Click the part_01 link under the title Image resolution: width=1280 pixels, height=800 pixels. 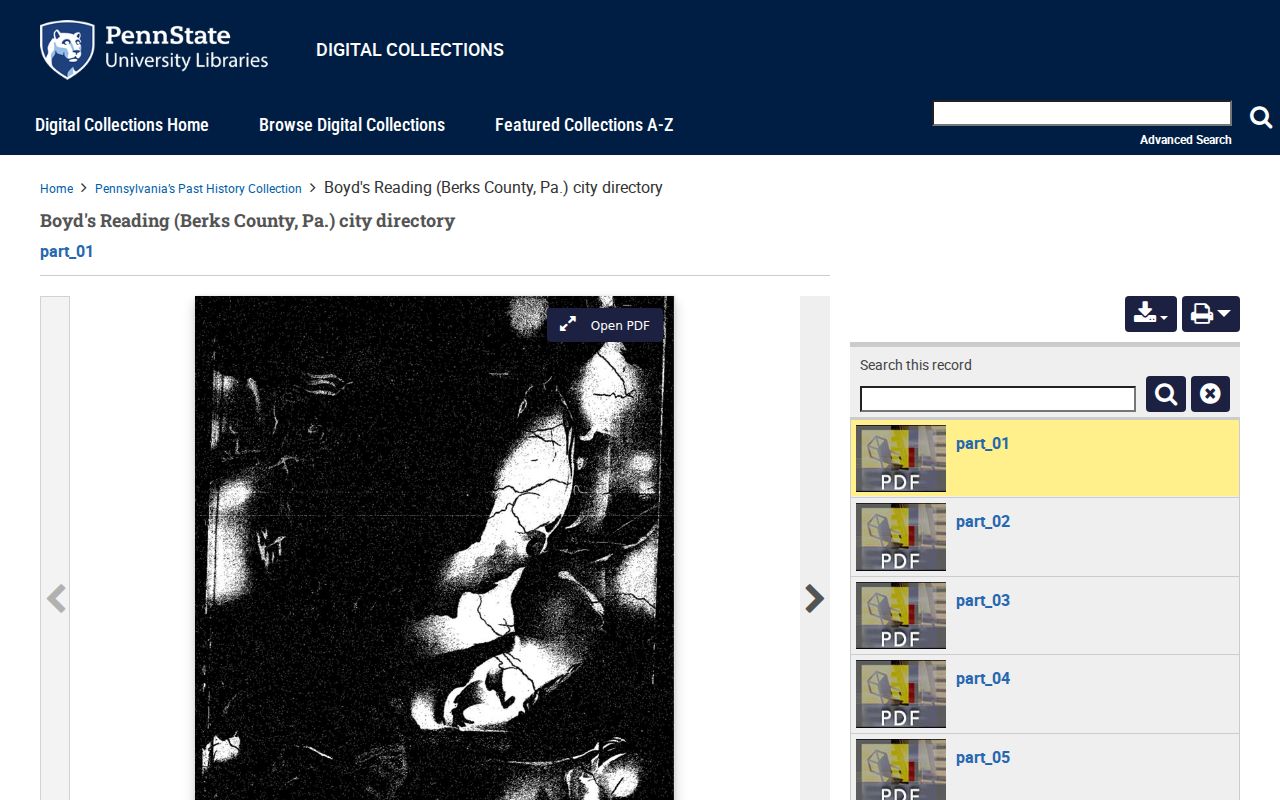[x=67, y=251]
